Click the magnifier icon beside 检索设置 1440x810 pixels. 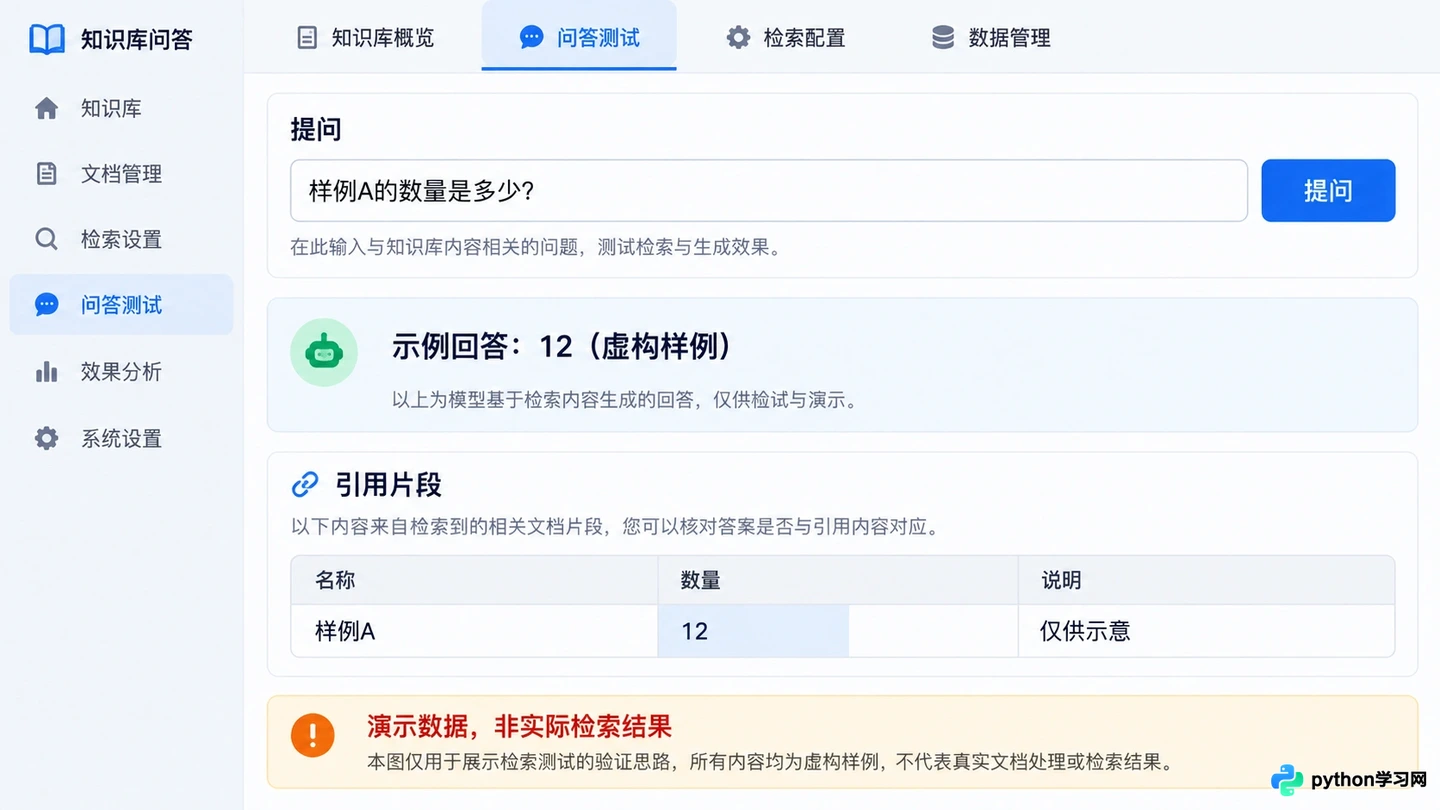pyautogui.click(x=47, y=239)
